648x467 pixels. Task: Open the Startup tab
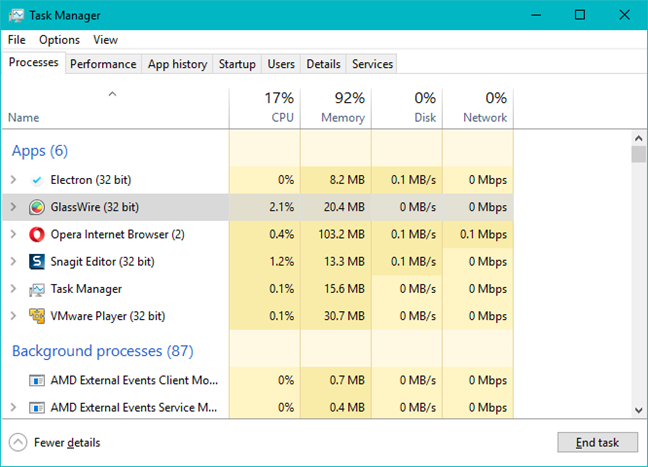237,64
